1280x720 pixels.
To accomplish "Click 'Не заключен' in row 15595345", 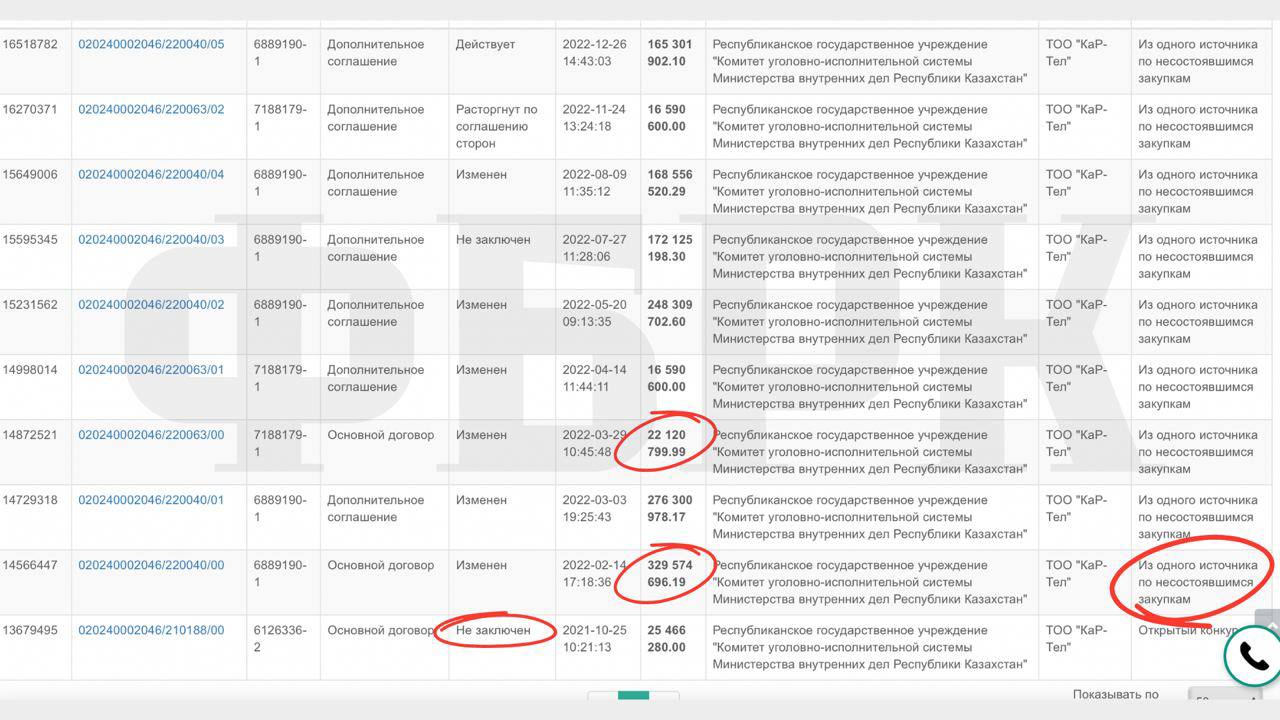I will coord(493,239).
